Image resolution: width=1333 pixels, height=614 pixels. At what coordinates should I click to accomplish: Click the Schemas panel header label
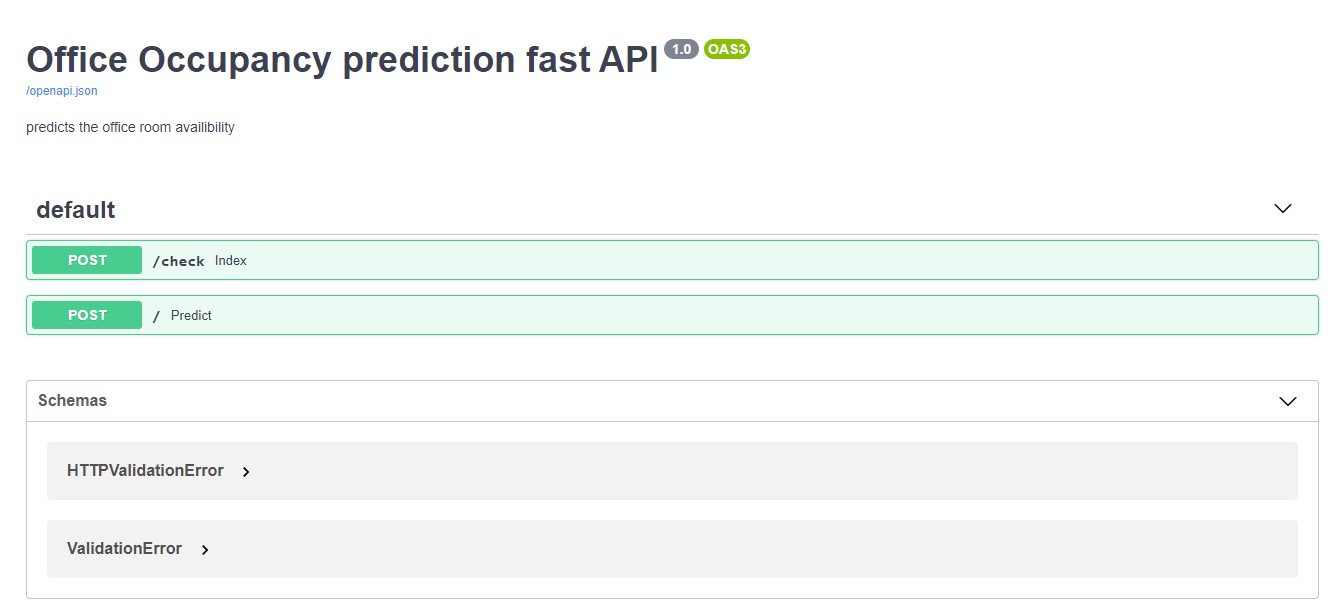[72, 400]
